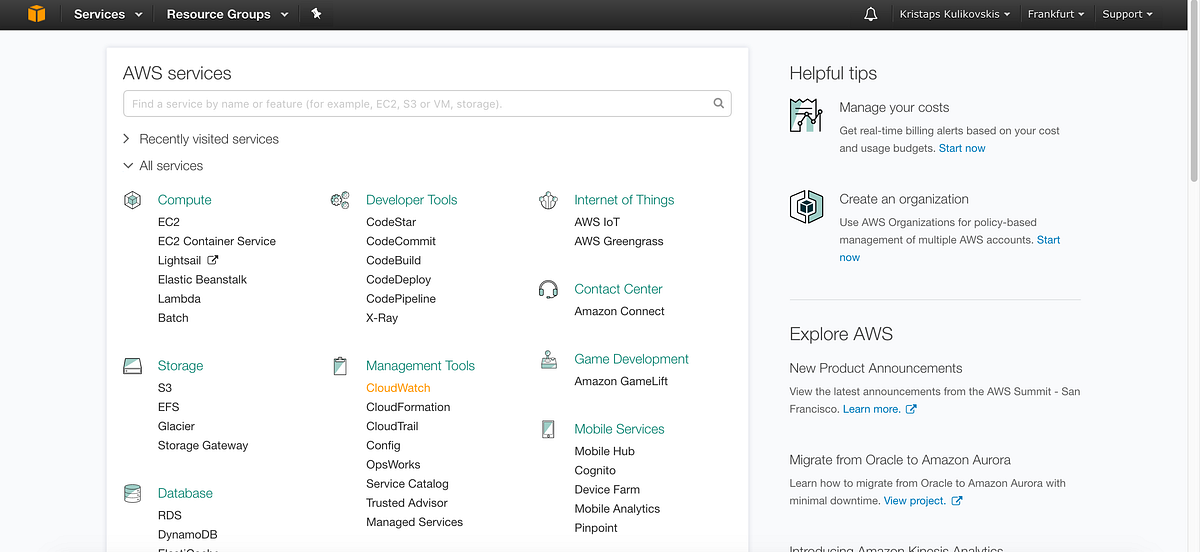This screenshot has height=552, width=1200.
Task: Click the Mobile Services phone icon
Action: click(548, 429)
